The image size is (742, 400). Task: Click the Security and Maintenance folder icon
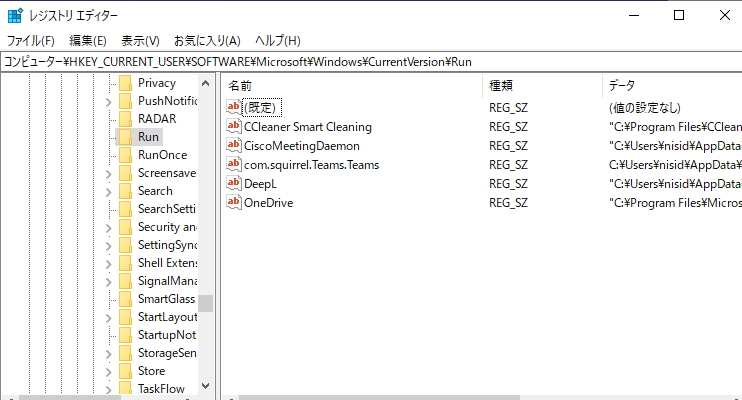[x=125, y=227]
